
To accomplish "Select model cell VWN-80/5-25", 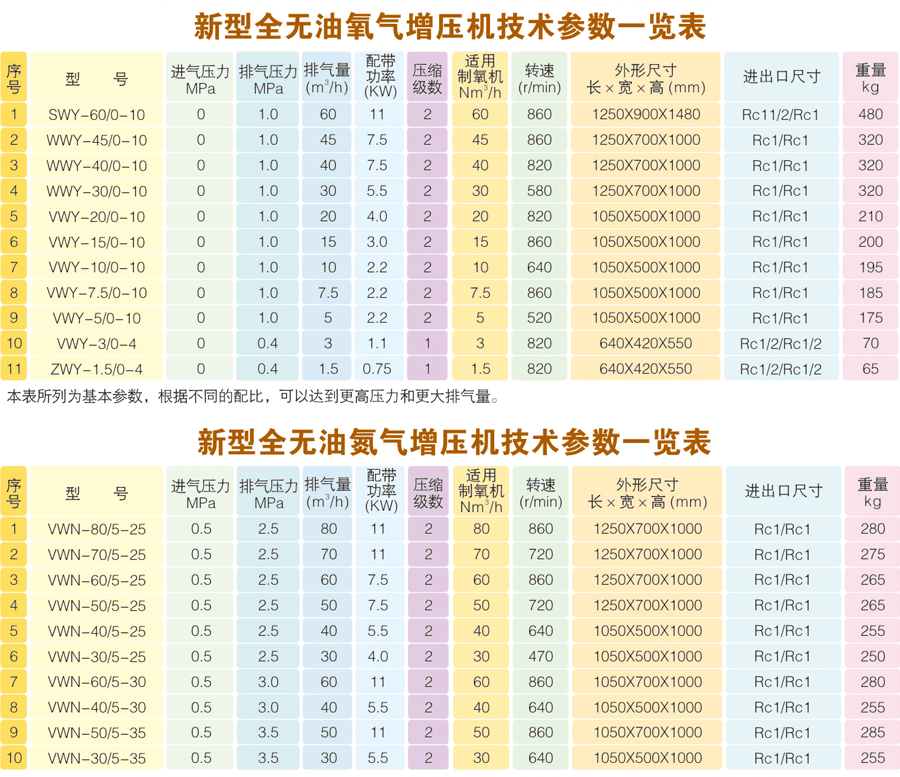I will tap(96, 529).
